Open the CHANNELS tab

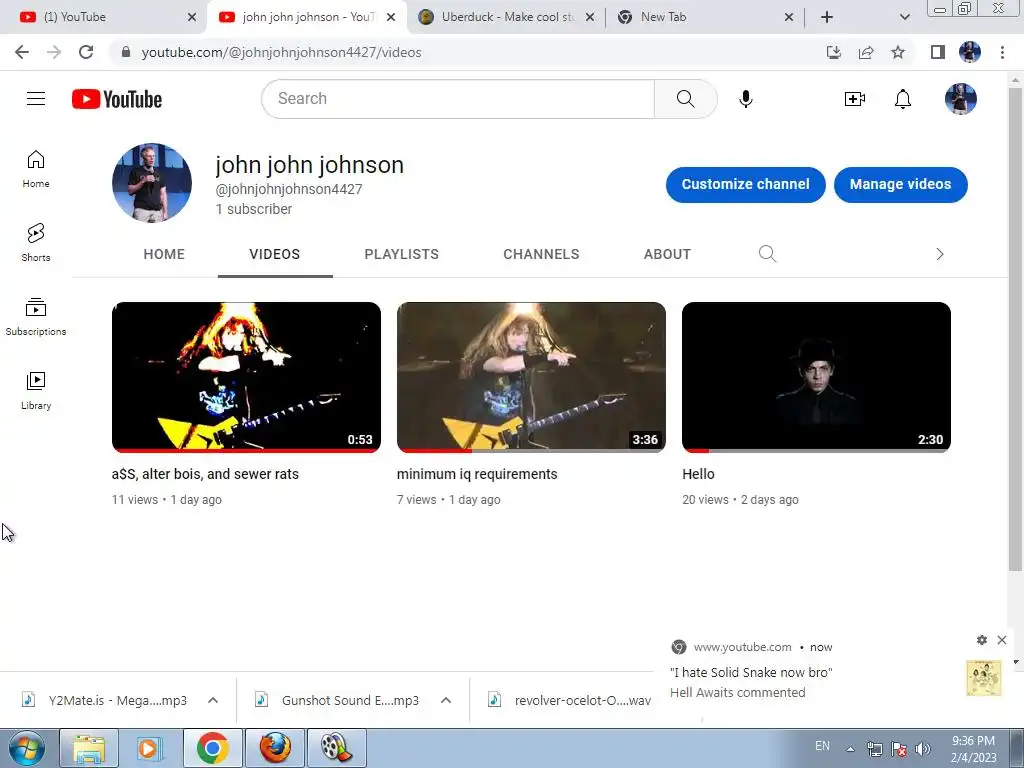(541, 254)
